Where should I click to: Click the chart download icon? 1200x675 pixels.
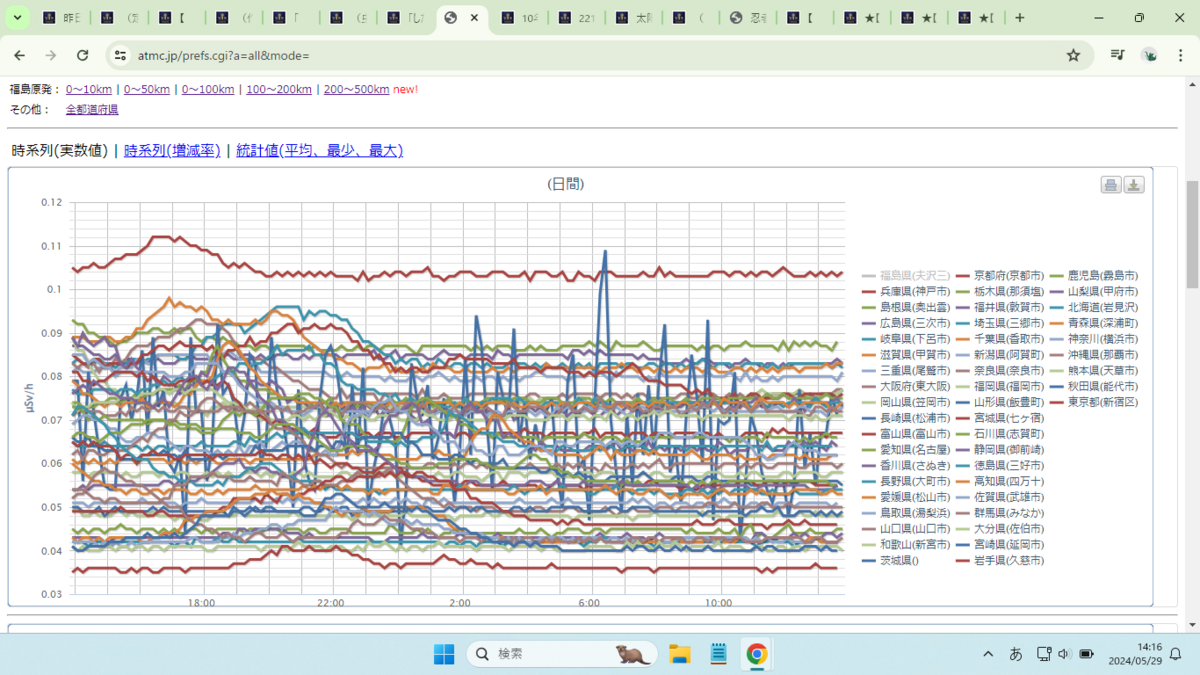pos(1134,185)
